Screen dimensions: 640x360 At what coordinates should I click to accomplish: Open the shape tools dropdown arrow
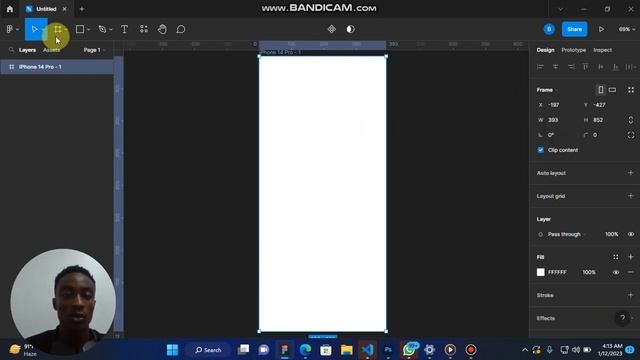tap(89, 30)
